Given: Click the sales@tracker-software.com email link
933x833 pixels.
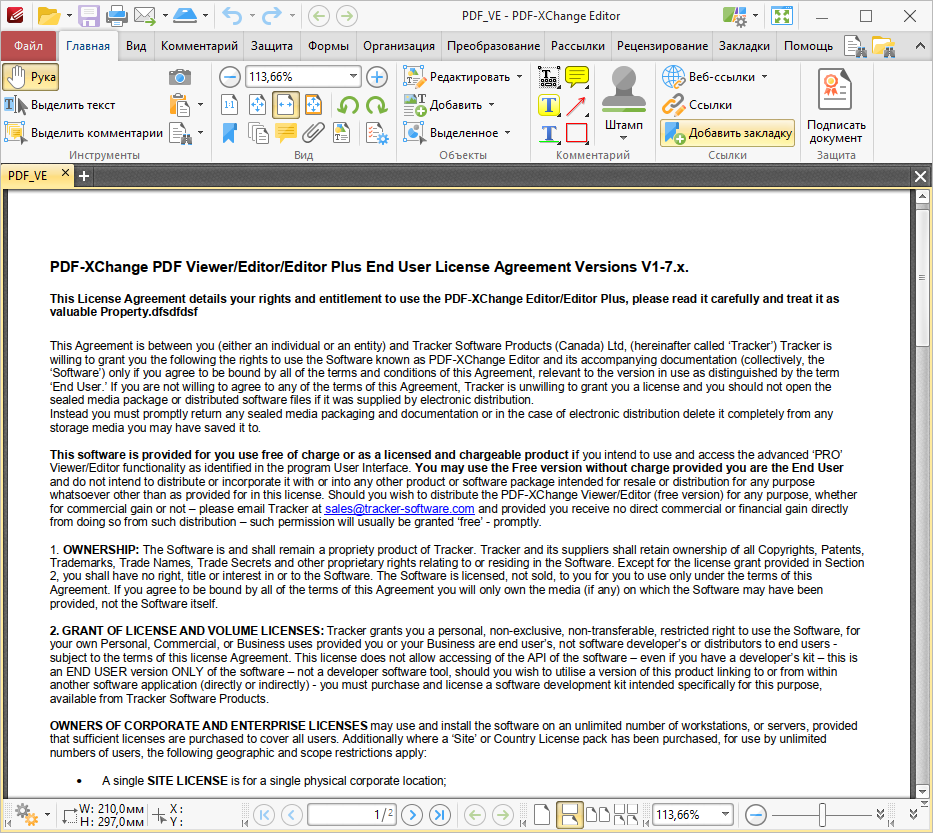Looking at the screenshot, I should coord(399,509).
